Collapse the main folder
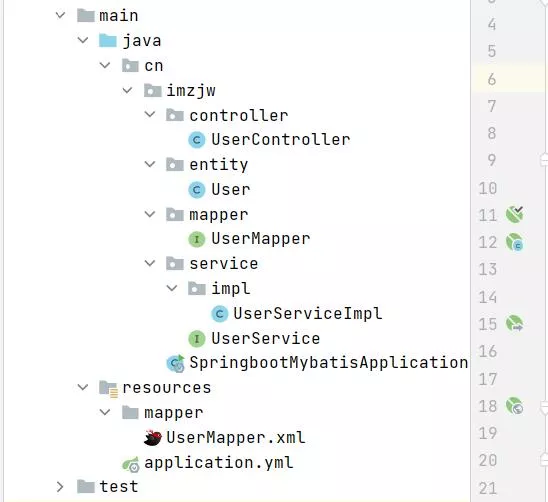 [60, 15]
